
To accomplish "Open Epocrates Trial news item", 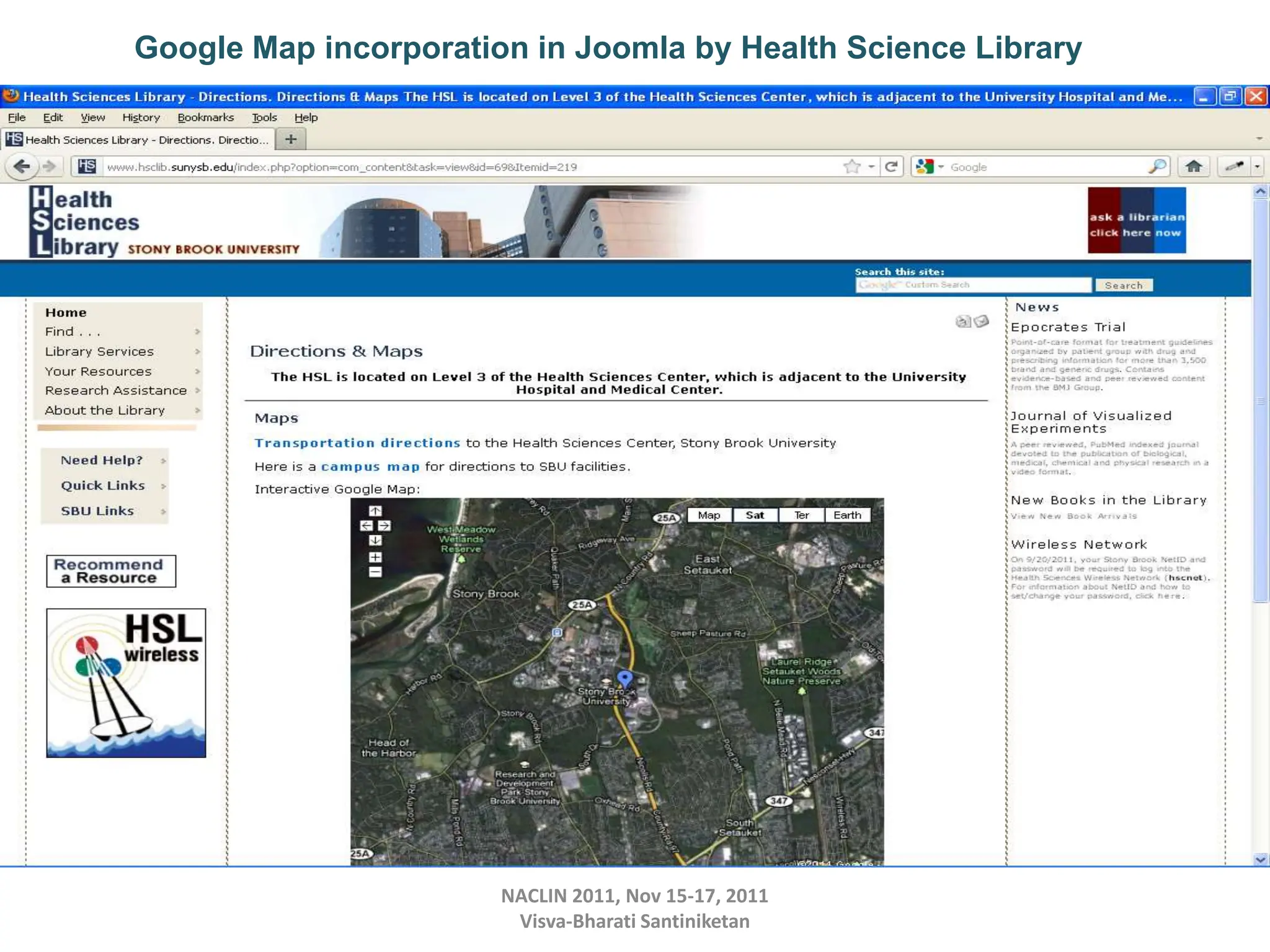I will pos(1068,327).
